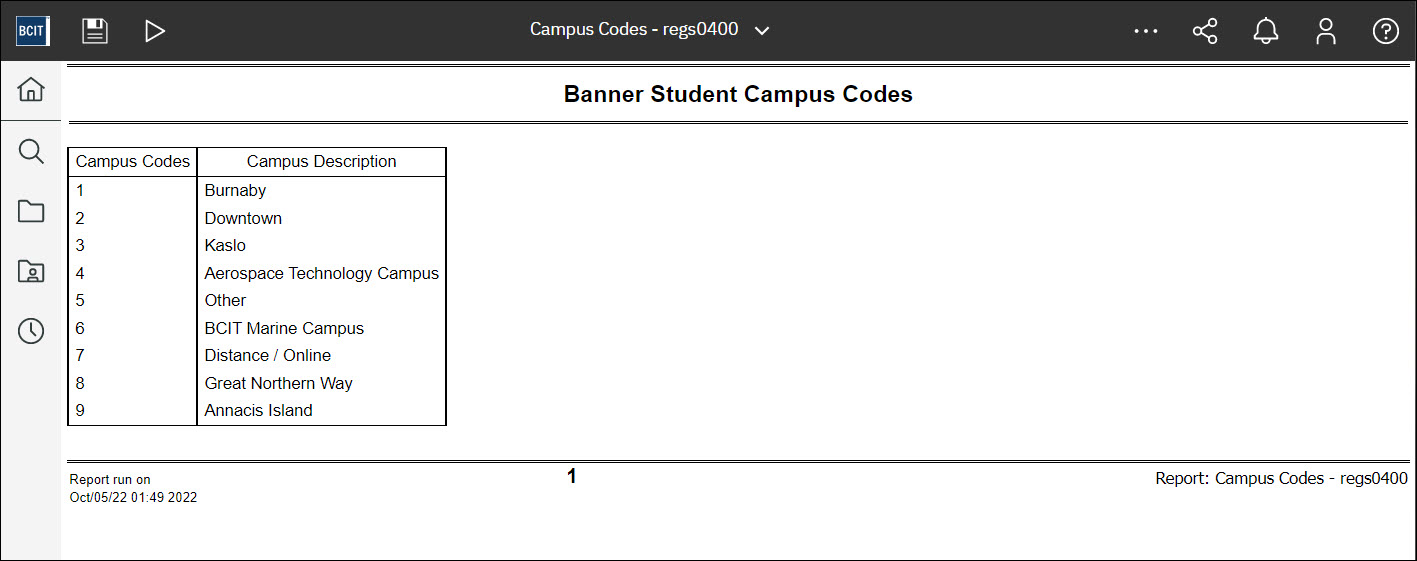Select the Annacis Island cell
This screenshot has width=1417, height=561.
click(322, 410)
